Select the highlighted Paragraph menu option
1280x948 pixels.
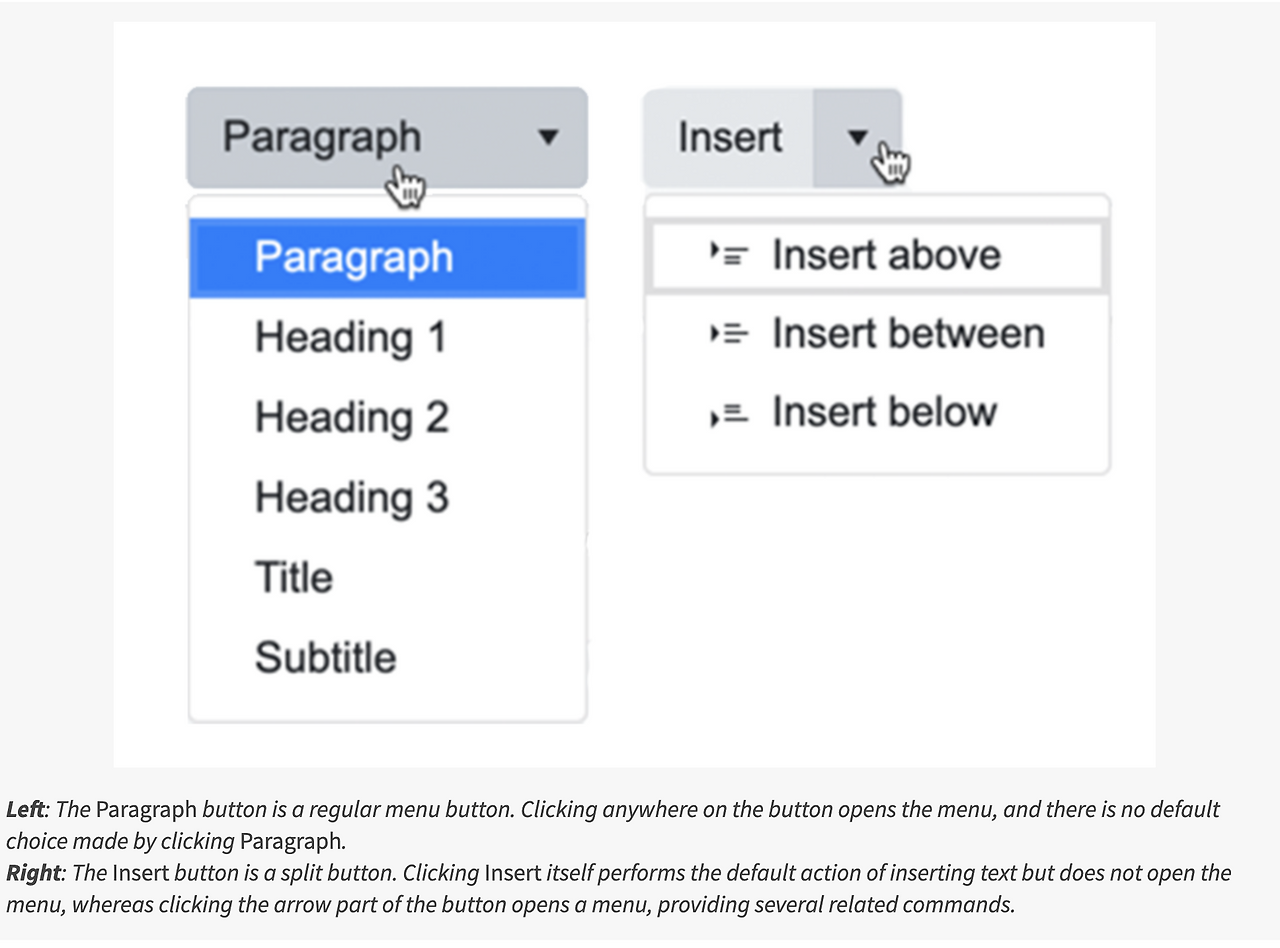[x=354, y=257]
